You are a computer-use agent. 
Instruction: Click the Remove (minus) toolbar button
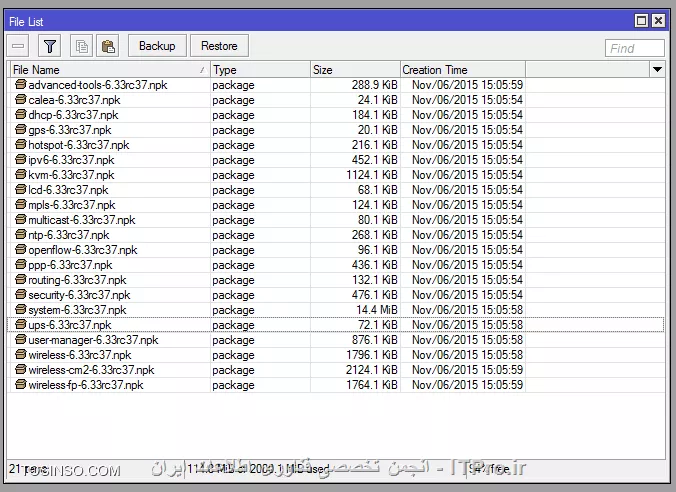click(18, 46)
